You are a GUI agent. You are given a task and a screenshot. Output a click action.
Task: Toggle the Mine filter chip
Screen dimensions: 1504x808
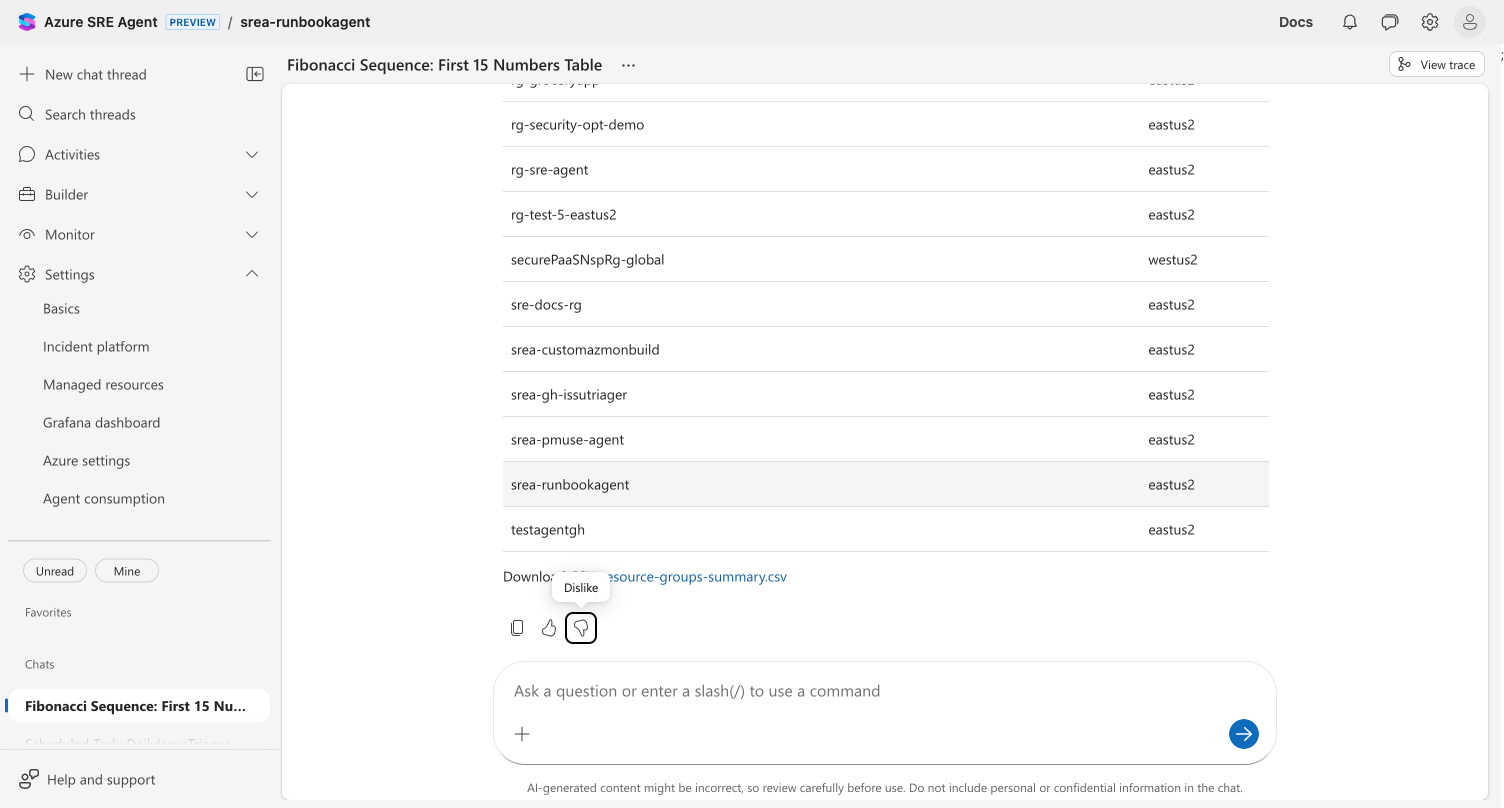tap(127, 571)
